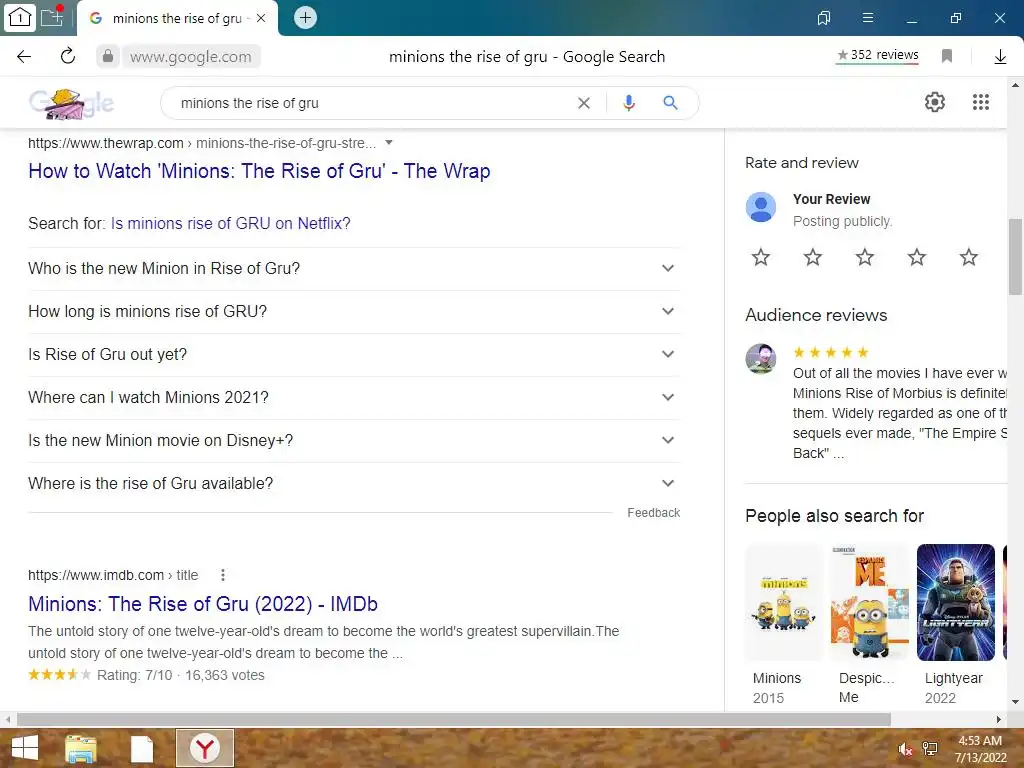Click scroll right arrow of horizontal scrollbar

tap(999, 719)
